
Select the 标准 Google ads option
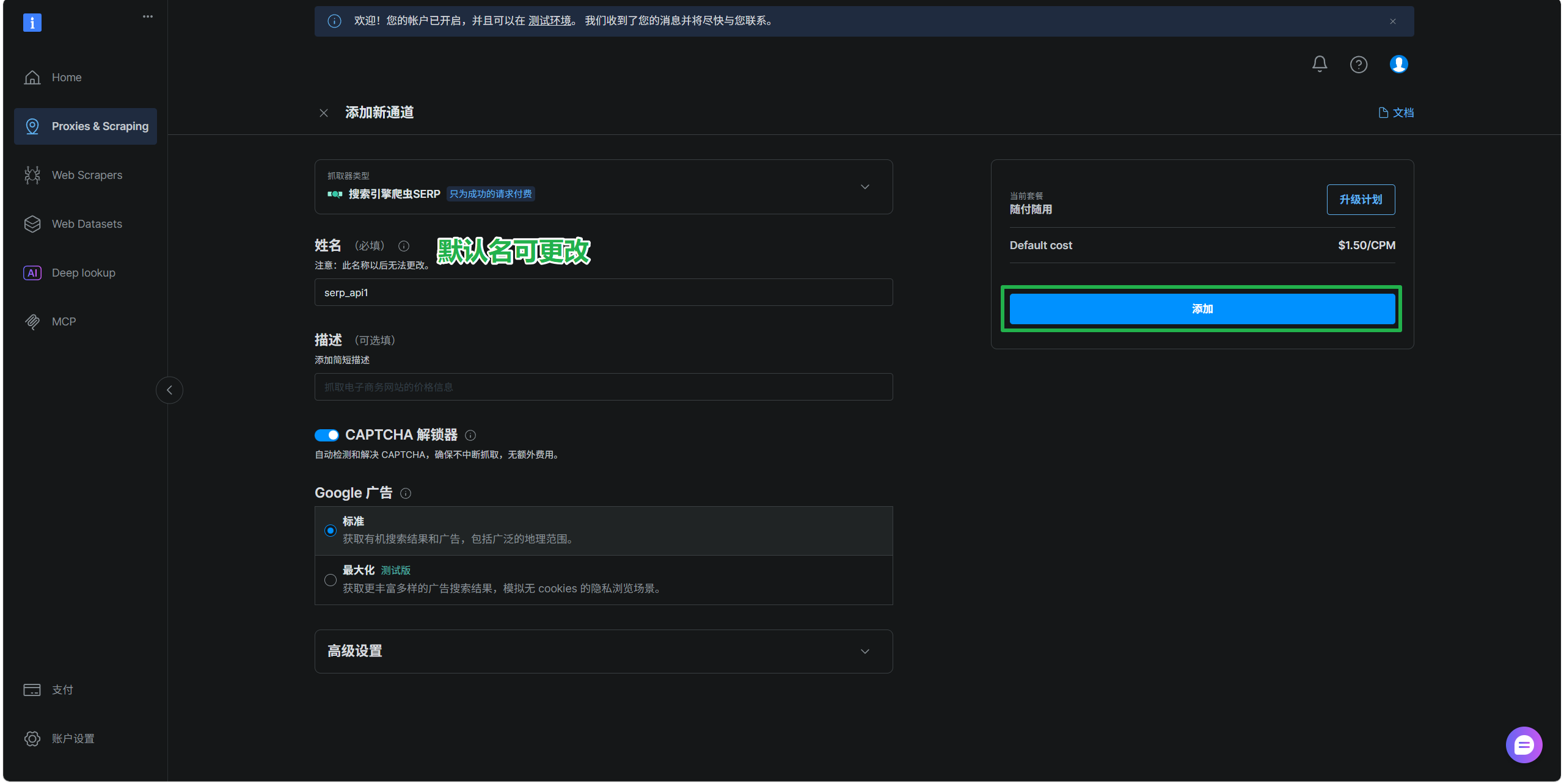pyautogui.click(x=331, y=531)
